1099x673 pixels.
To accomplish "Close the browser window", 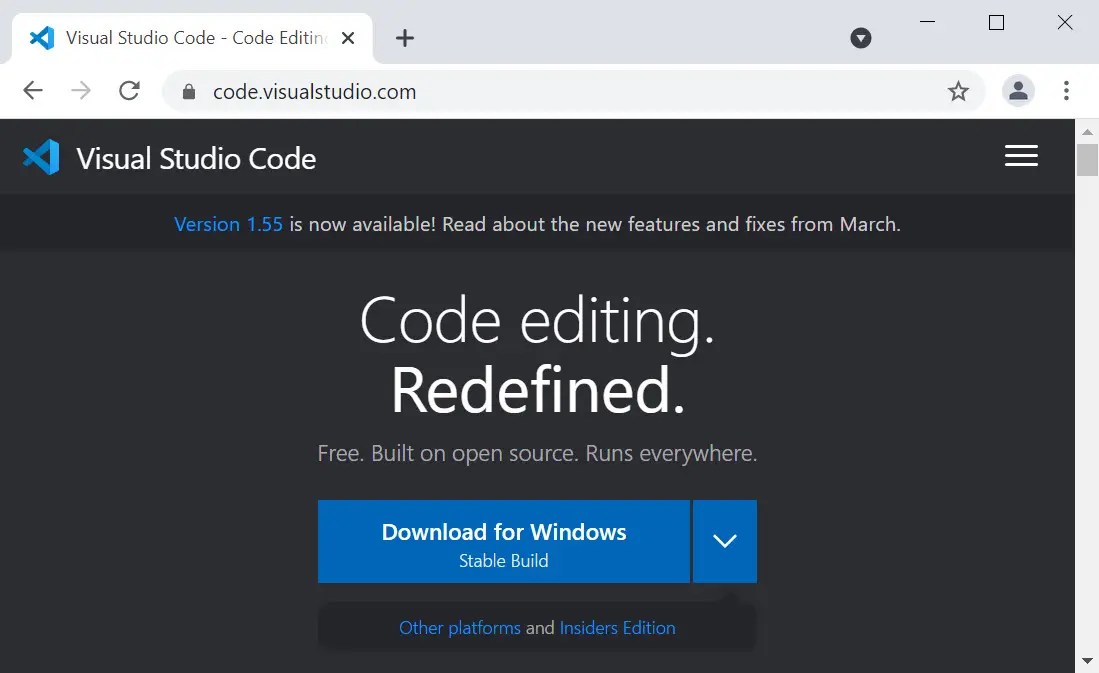I will [x=1065, y=22].
